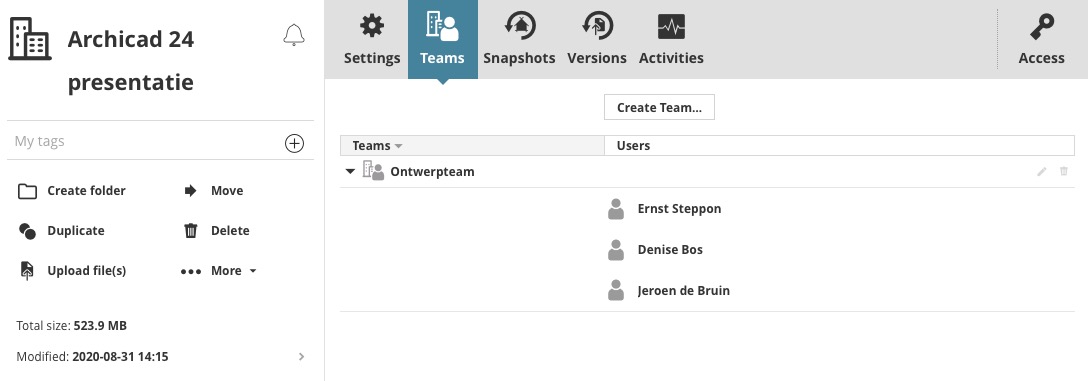
Task: Add a tag with the plus icon
Action: [294, 143]
